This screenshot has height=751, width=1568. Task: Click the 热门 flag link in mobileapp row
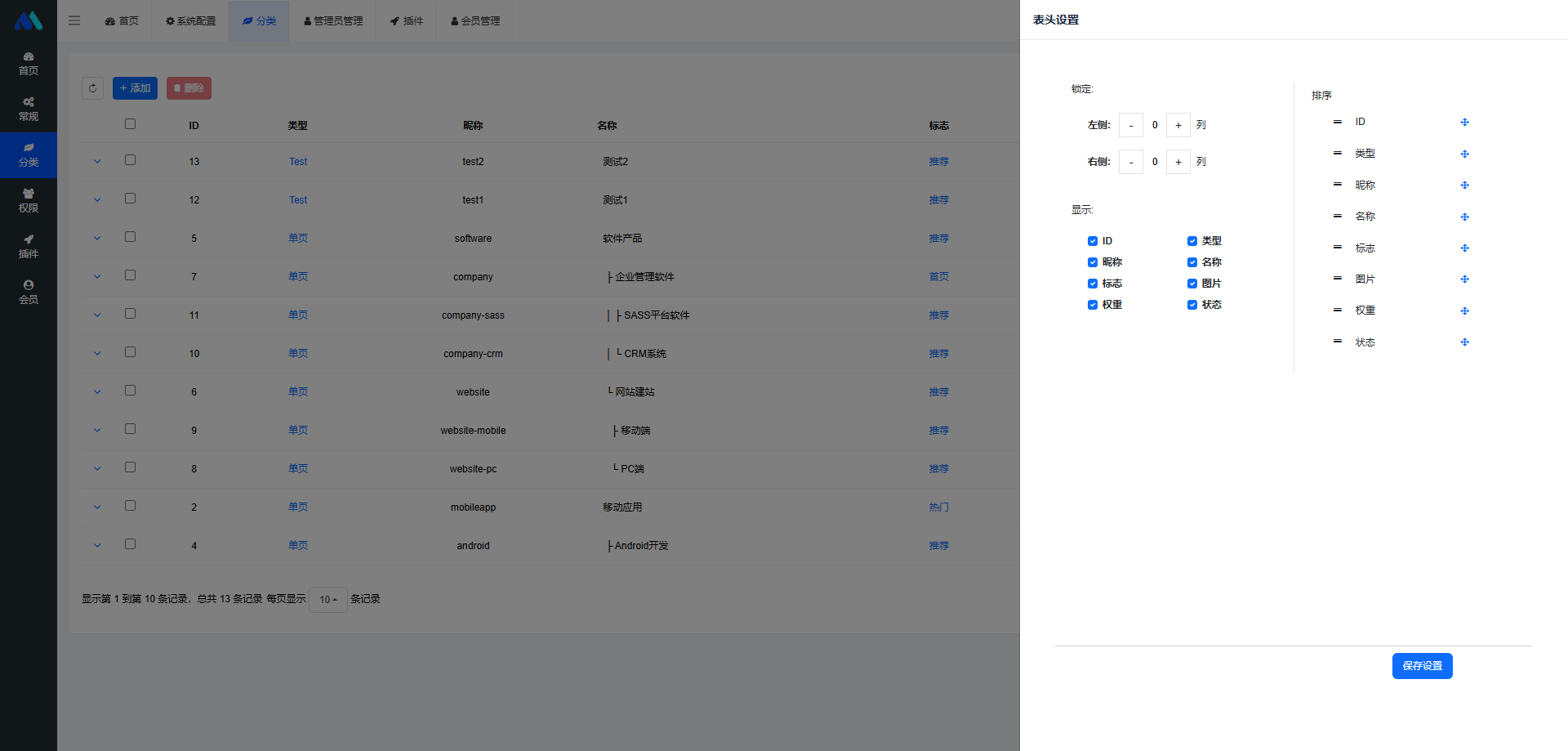[938, 507]
